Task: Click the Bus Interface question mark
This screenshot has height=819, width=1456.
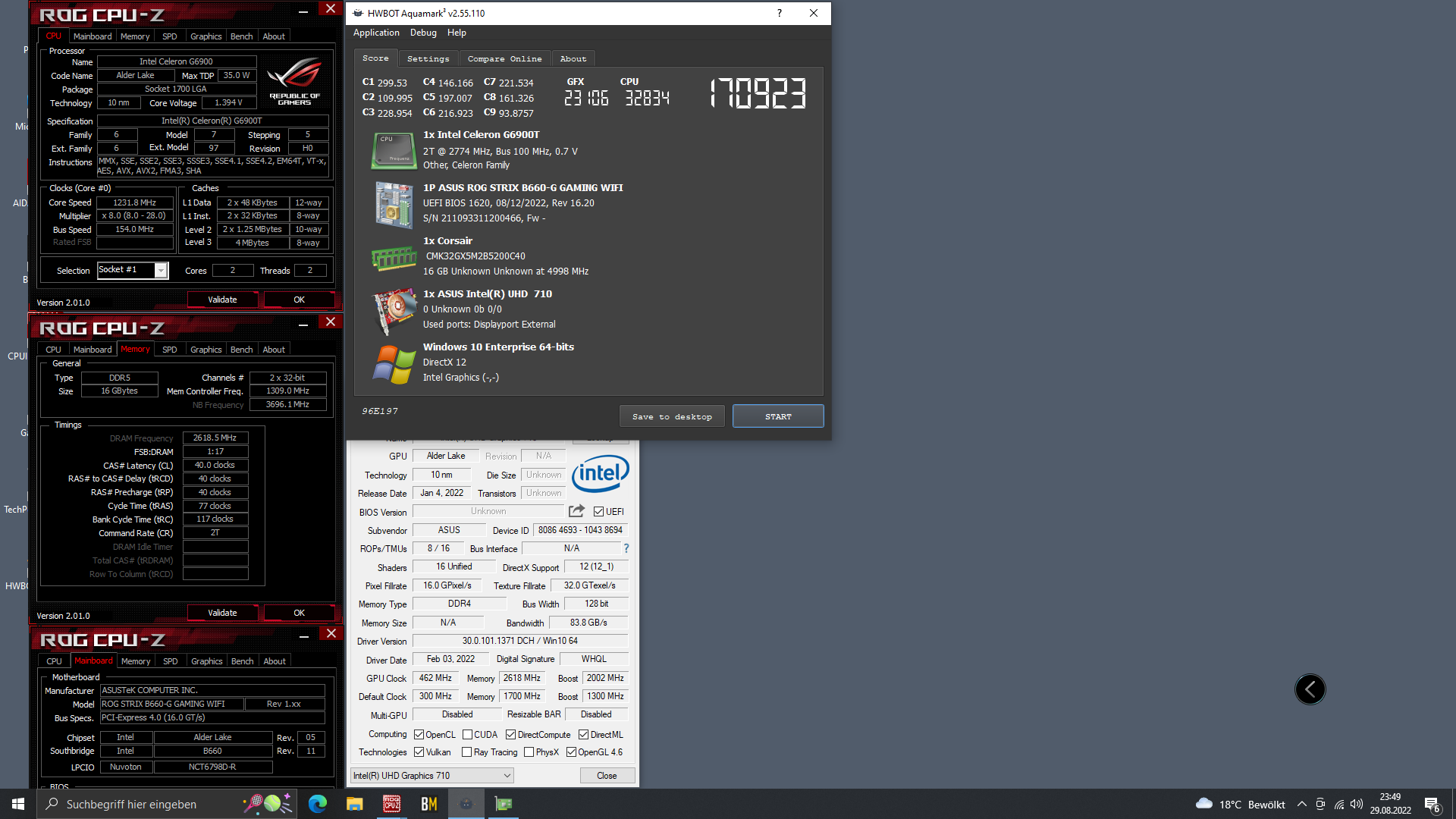Action: point(626,548)
